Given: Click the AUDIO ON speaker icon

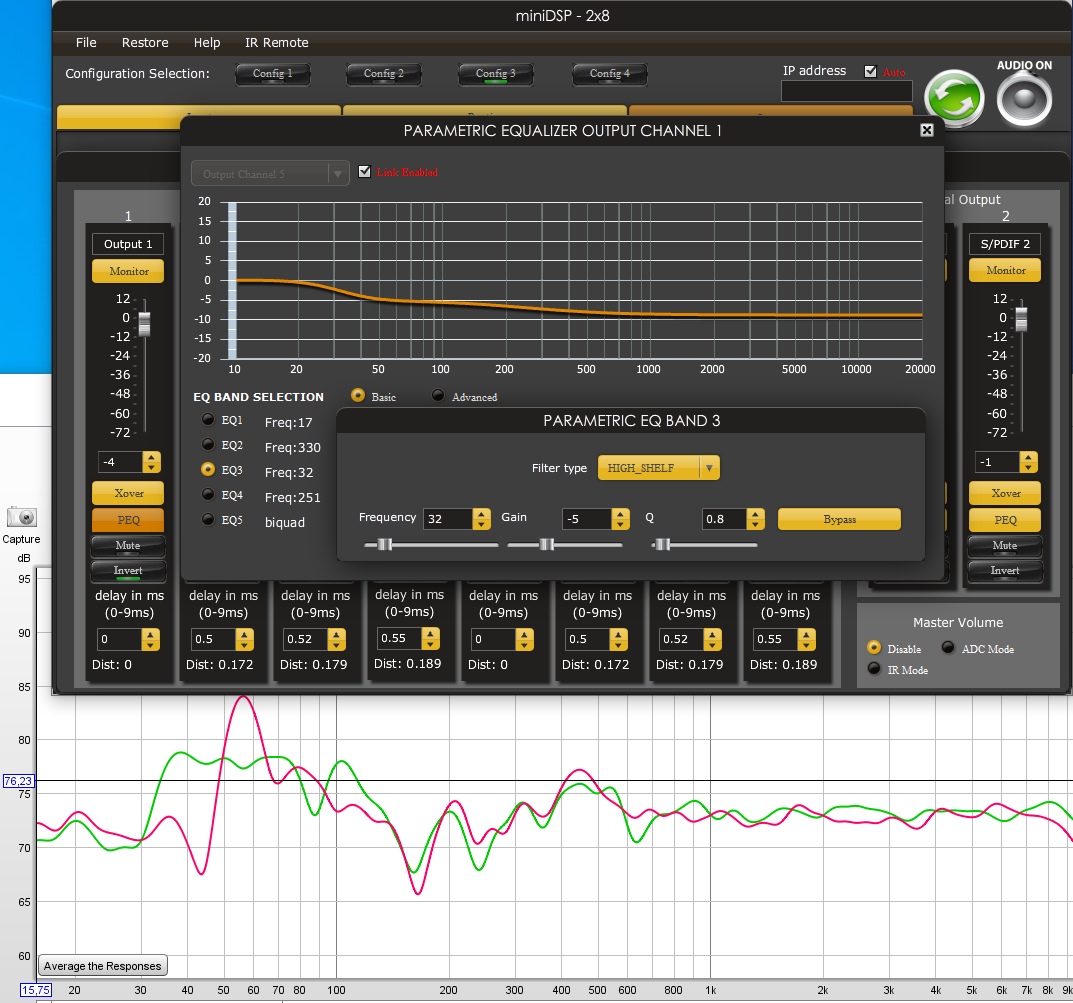Looking at the screenshot, I should (1024, 100).
